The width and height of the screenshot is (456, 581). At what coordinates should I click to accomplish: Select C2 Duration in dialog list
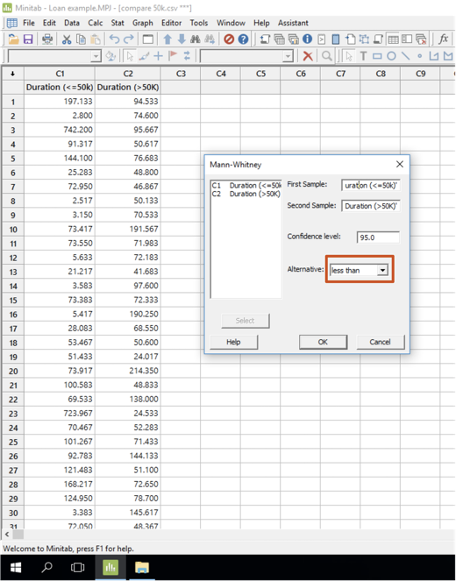point(246,194)
